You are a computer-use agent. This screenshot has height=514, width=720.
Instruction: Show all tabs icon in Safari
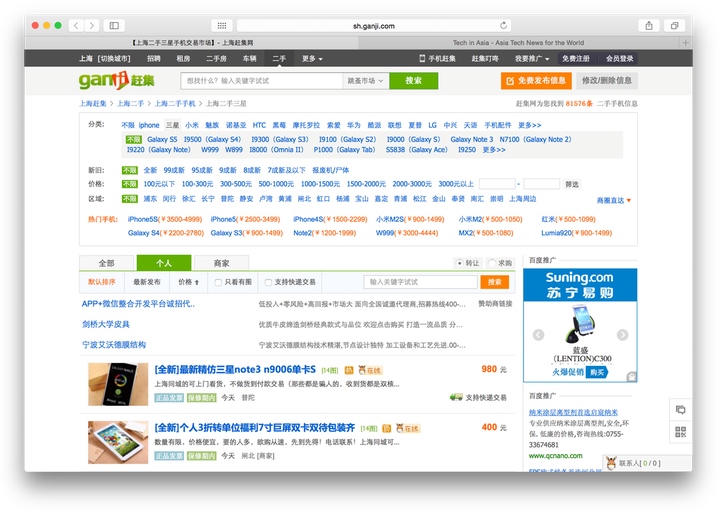(x=675, y=26)
